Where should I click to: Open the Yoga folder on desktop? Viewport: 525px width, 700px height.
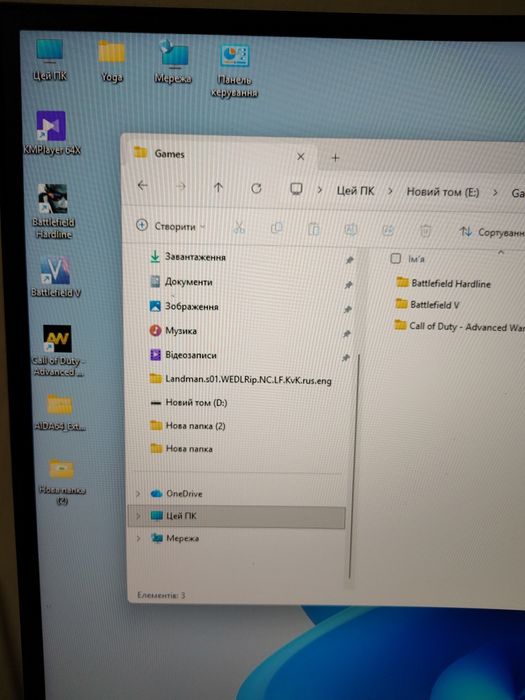point(111,61)
